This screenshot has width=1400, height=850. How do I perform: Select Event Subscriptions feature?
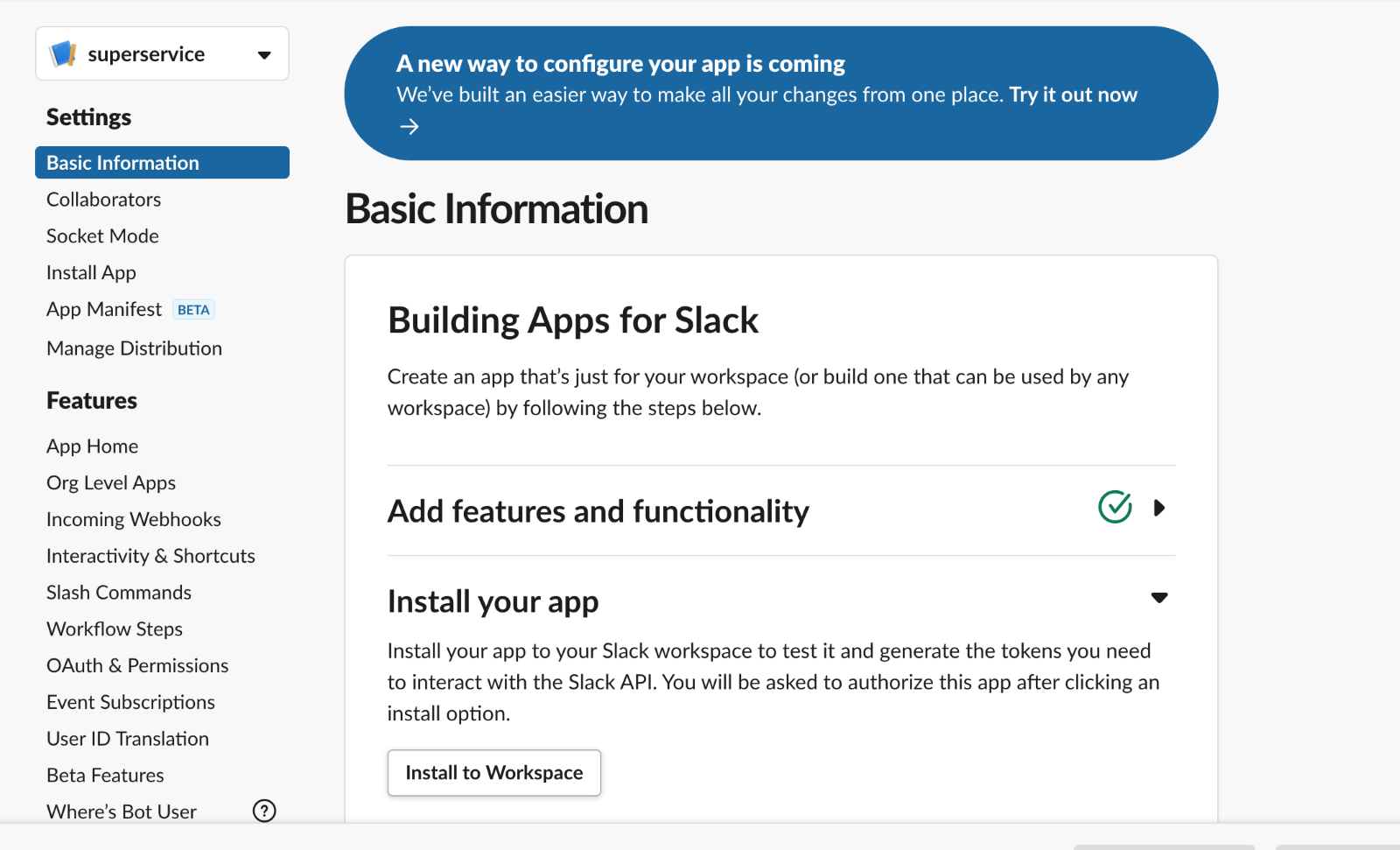pyautogui.click(x=130, y=702)
